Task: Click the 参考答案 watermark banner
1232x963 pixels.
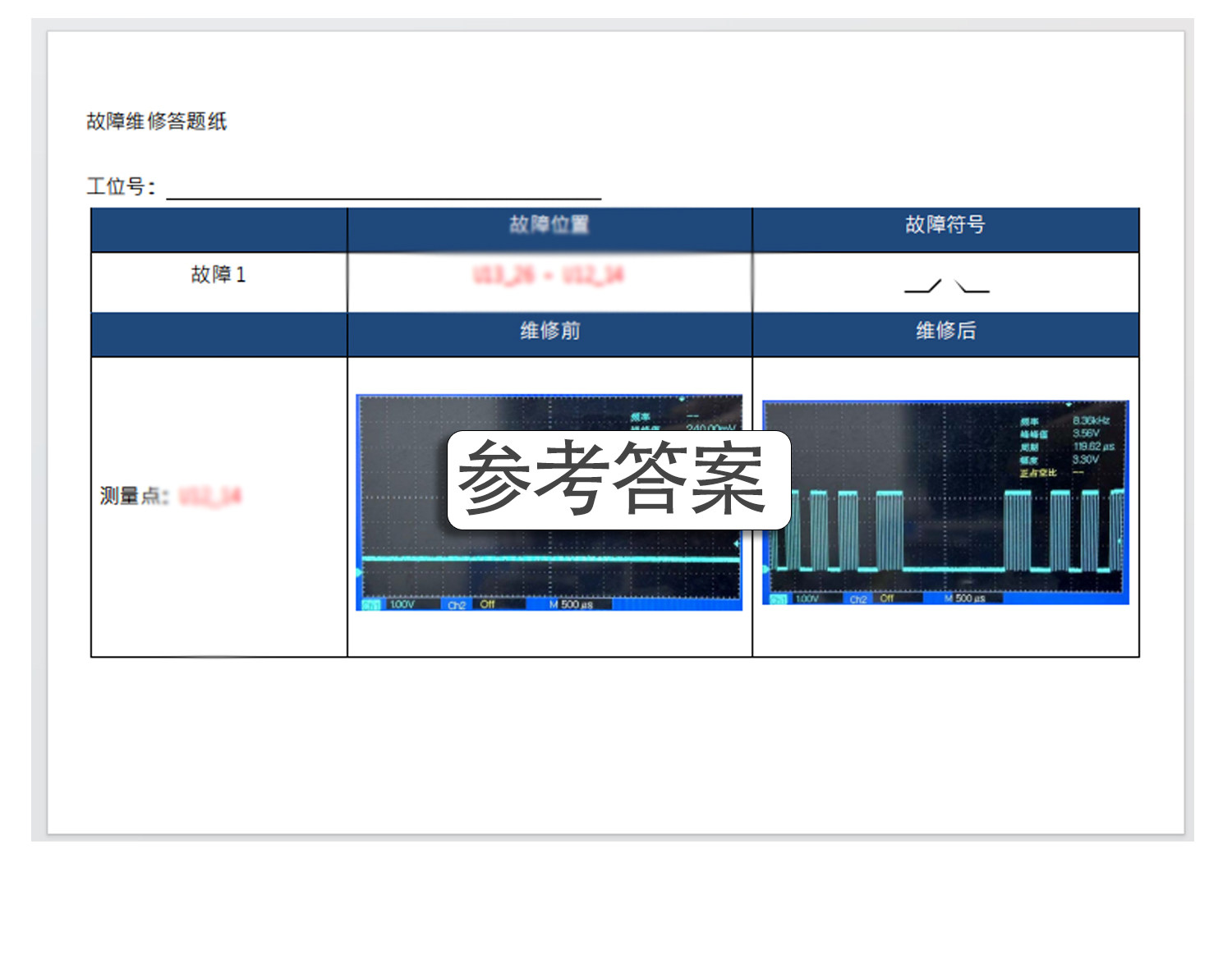Action: click(x=618, y=479)
